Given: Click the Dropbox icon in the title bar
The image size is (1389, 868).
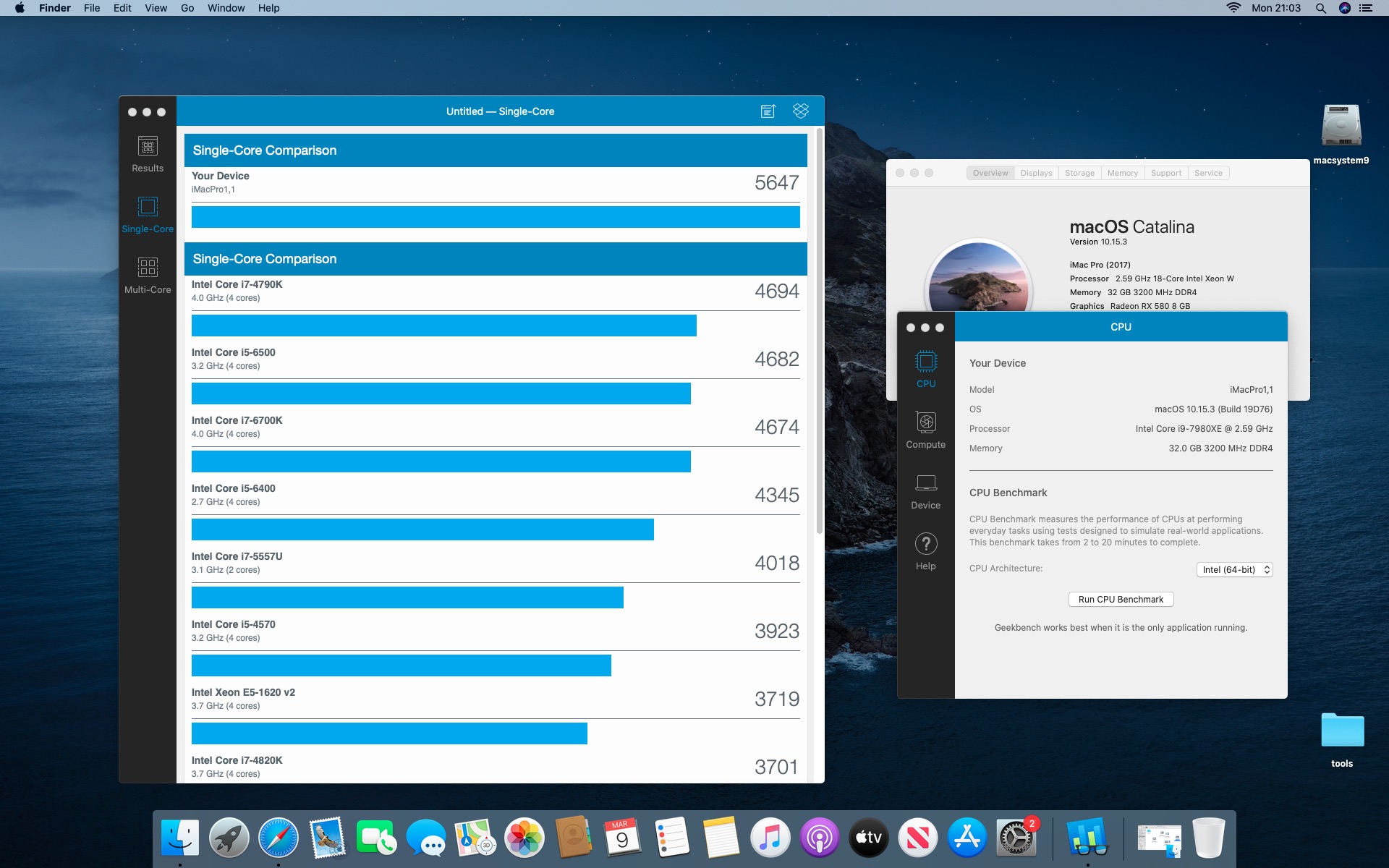Looking at the screenshot, I should (x=800, y=111).
